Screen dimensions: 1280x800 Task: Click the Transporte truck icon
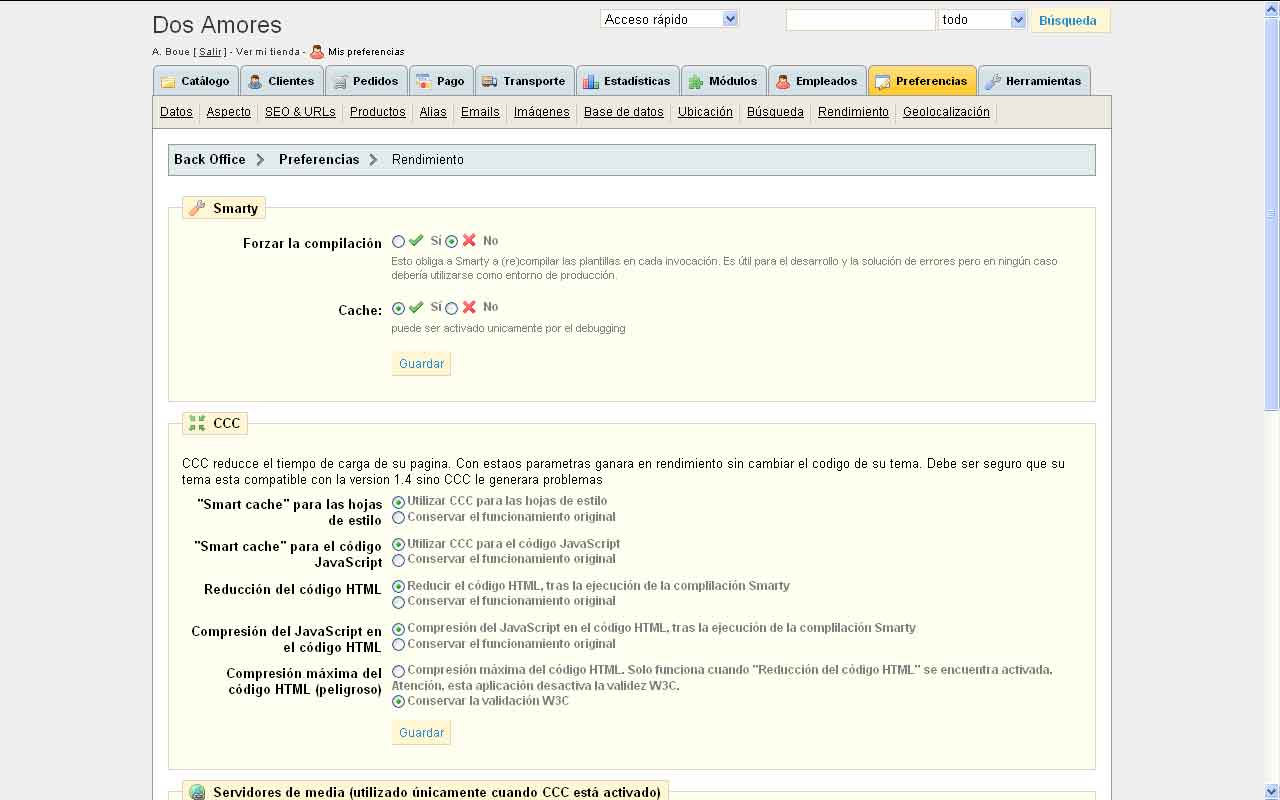point(490,82)
